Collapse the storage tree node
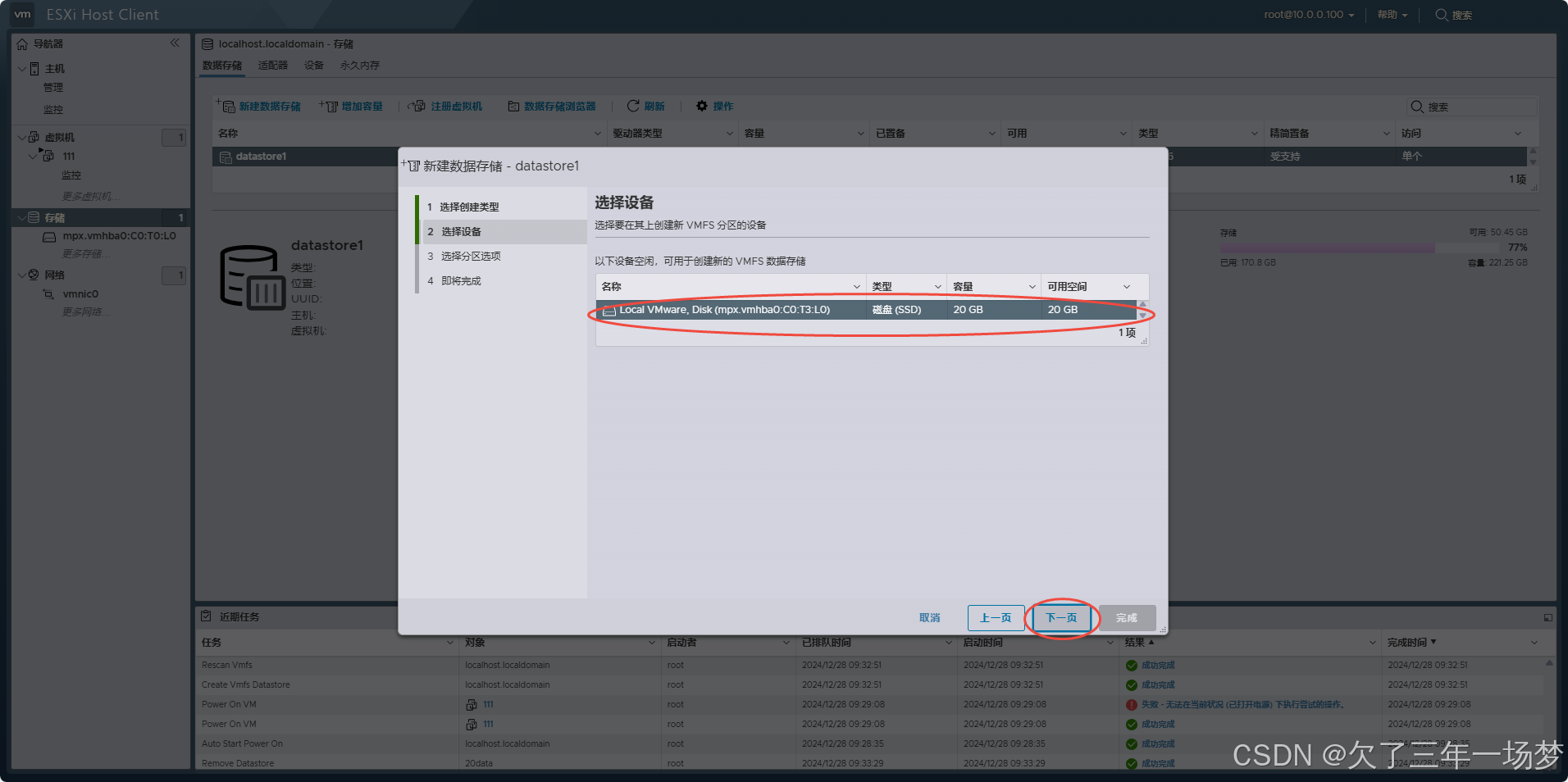This screenshot has height=782, width=1568. point(21,217)
